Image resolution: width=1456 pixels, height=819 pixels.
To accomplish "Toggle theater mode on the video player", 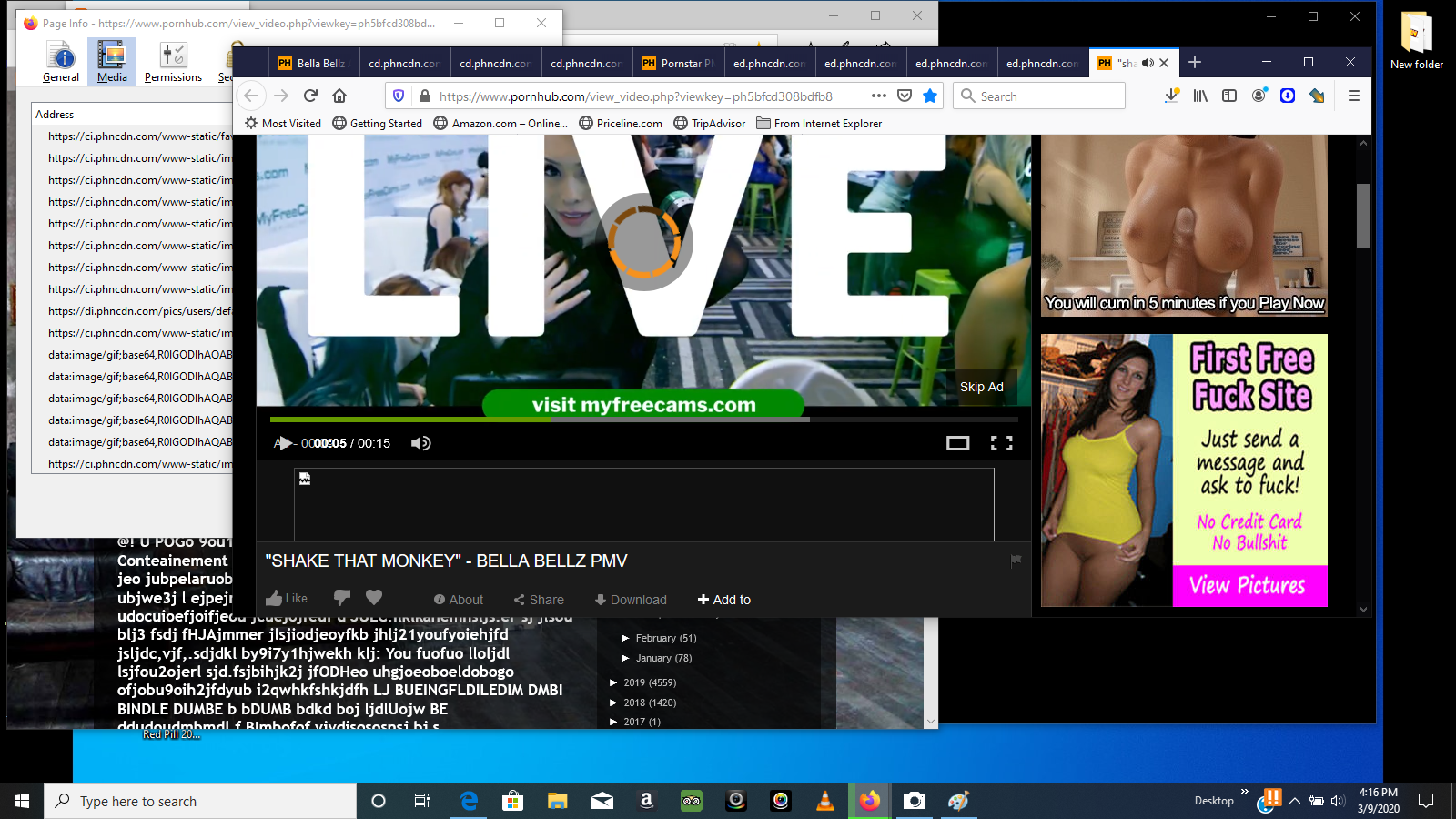I will 957,443.
